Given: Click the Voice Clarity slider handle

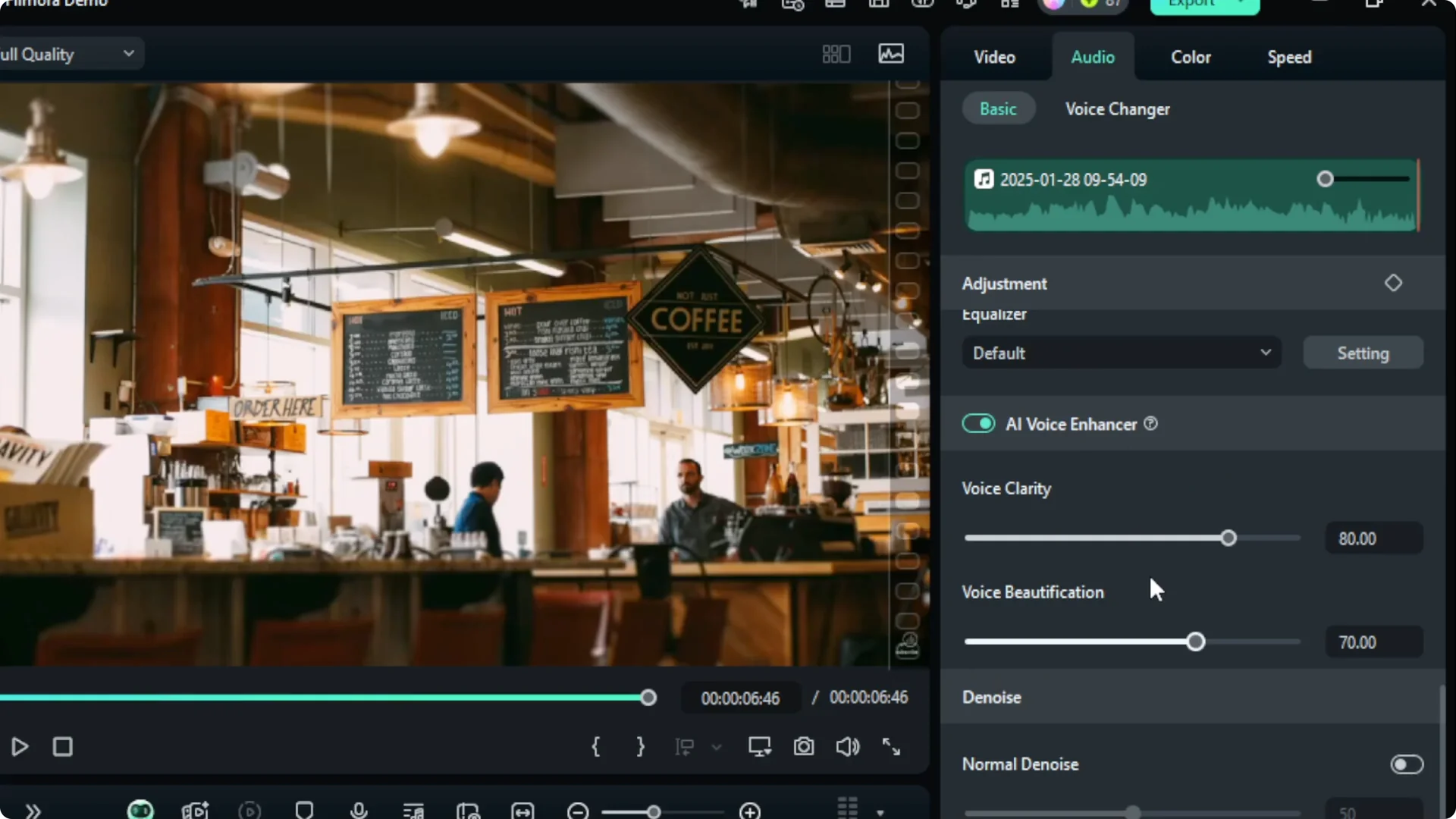Looking at the screenshot, I should click(x=1228, y=538).
